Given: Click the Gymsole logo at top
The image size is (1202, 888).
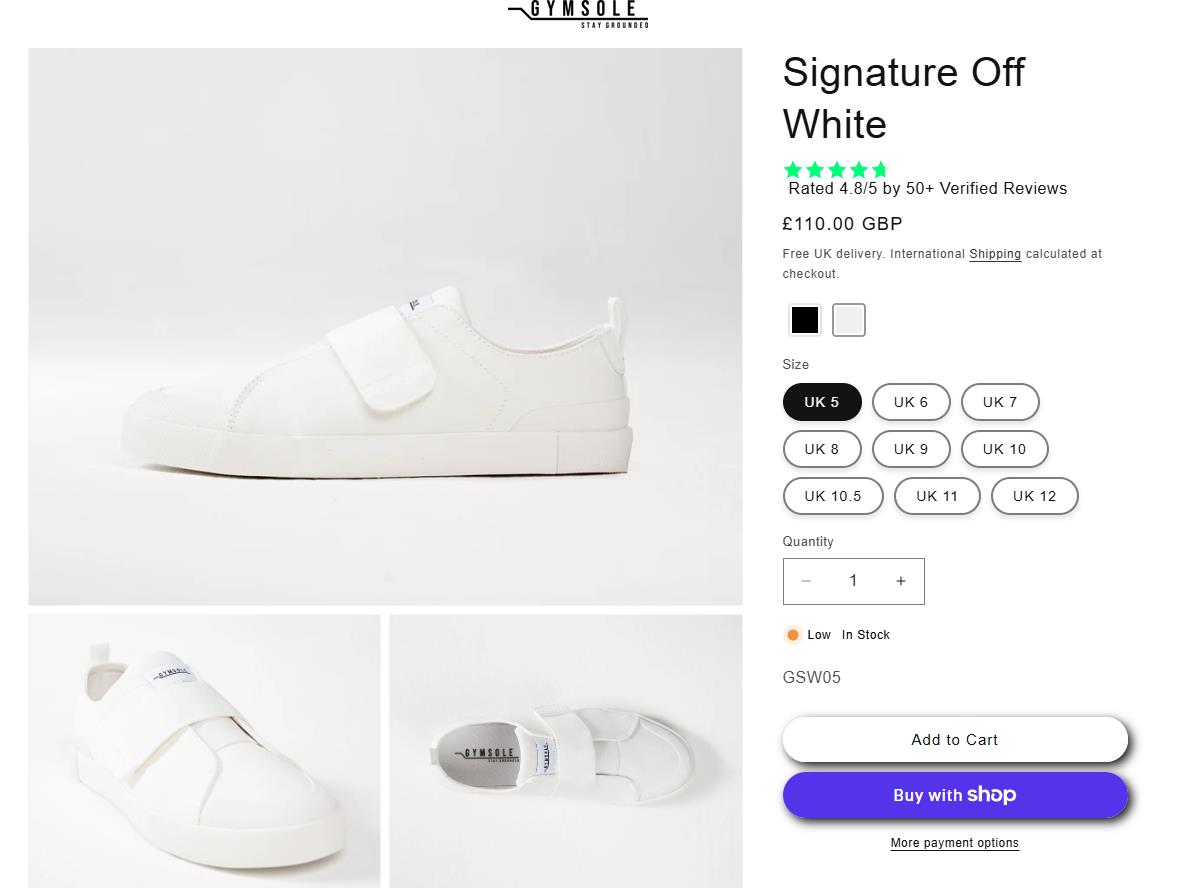Looking at the screenshot, I should [x=578, y=13].
